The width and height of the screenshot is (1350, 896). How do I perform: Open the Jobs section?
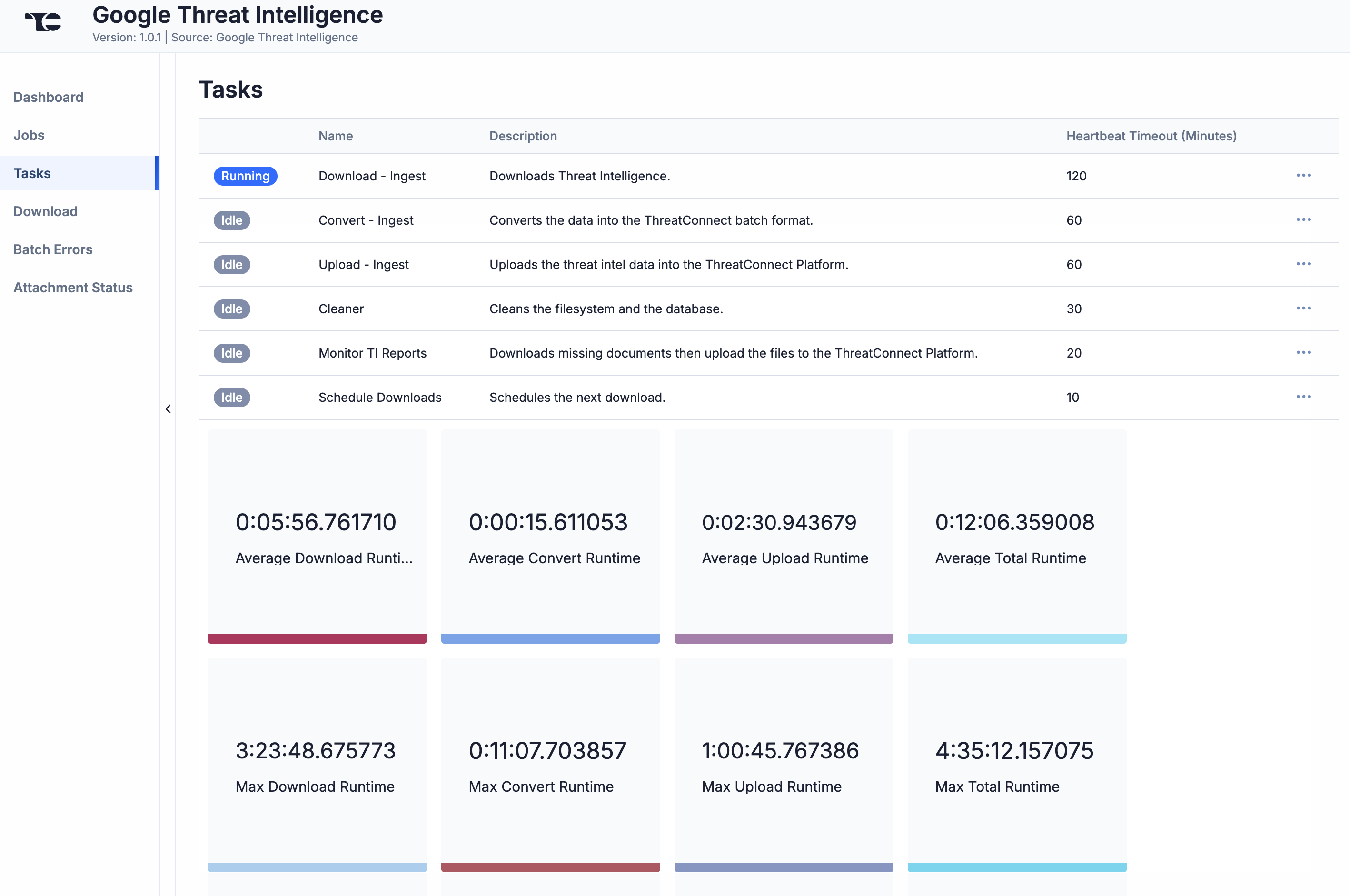(x=29, y=135)
